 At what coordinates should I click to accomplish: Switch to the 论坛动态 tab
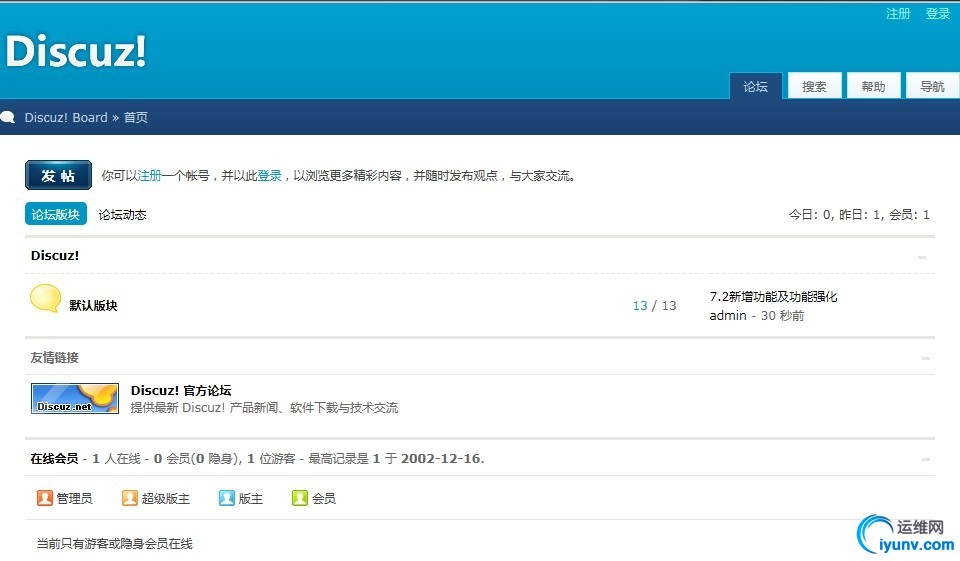[122, 214]
